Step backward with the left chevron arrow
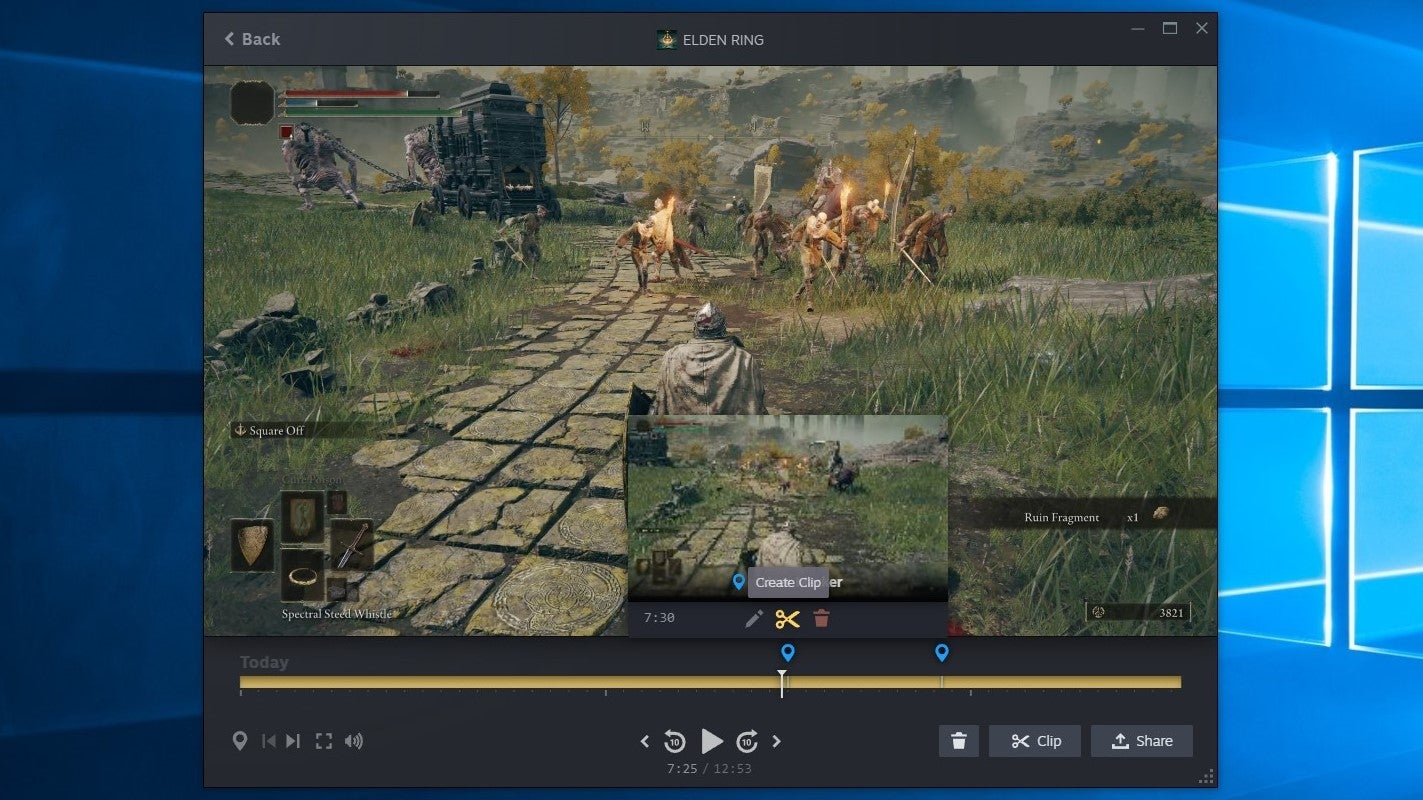This screenshot has height=800, width=1423. coord(645,741)
